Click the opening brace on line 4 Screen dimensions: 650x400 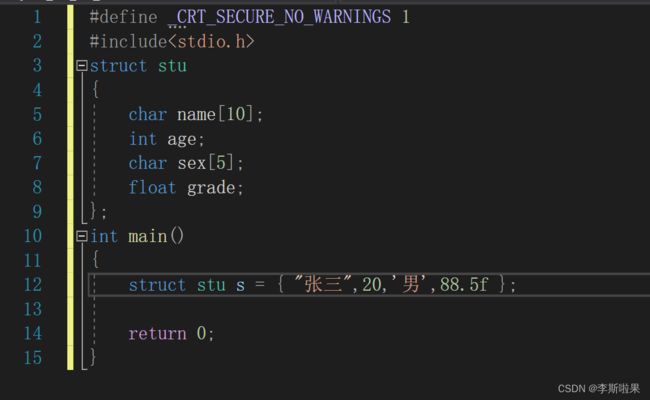95,90
